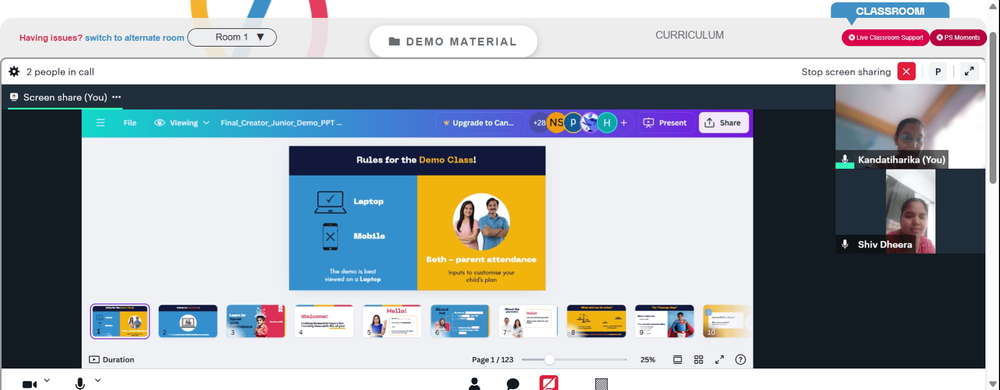This screenshot has height=390, width=1000.
Task: Select slide thumbnail 9
Action: [665, 321]
